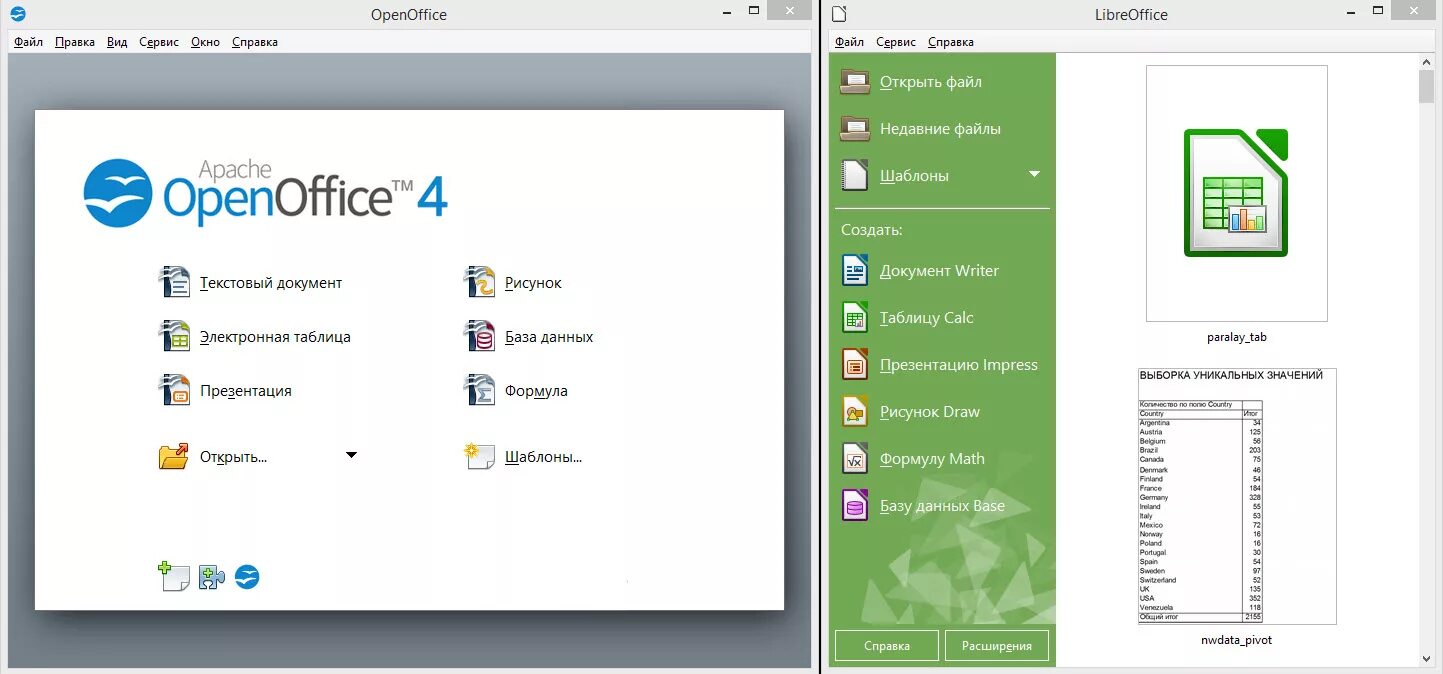This screenshot has width=1443, height=674.
Task: Click Документ Writer in LibreOffice
Action: (939, 271)
